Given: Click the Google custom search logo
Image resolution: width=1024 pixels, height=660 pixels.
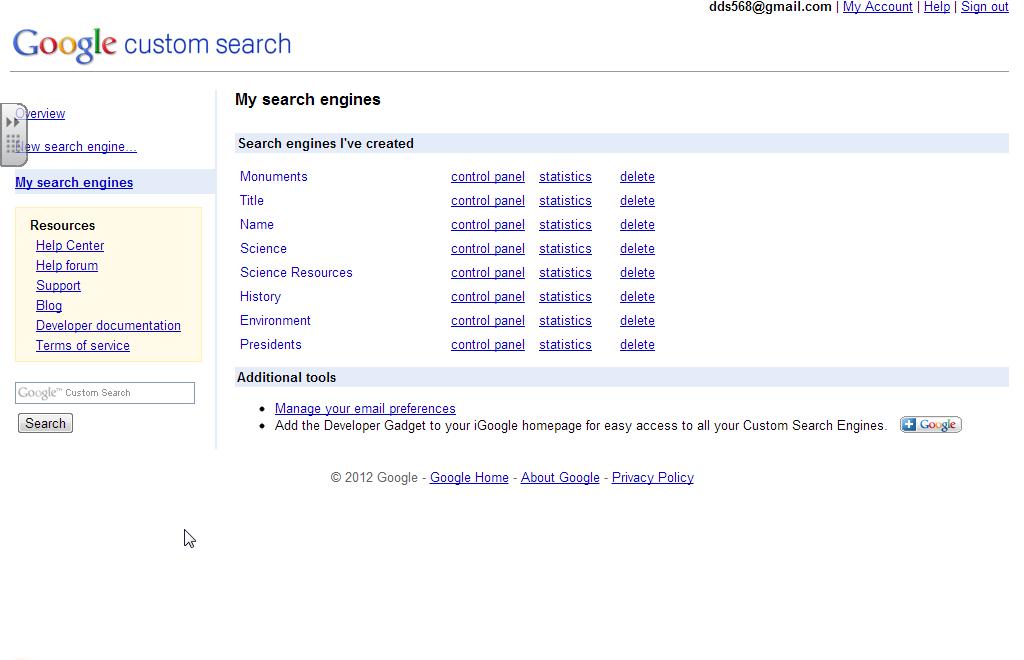Looking at the screenshot, I should pos(151,44).
